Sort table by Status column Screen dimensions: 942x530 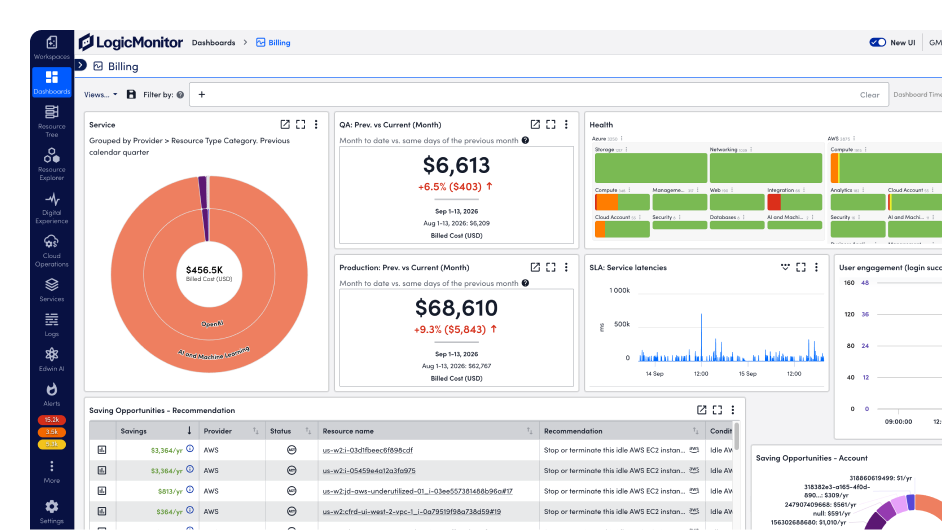pos(291,430)
